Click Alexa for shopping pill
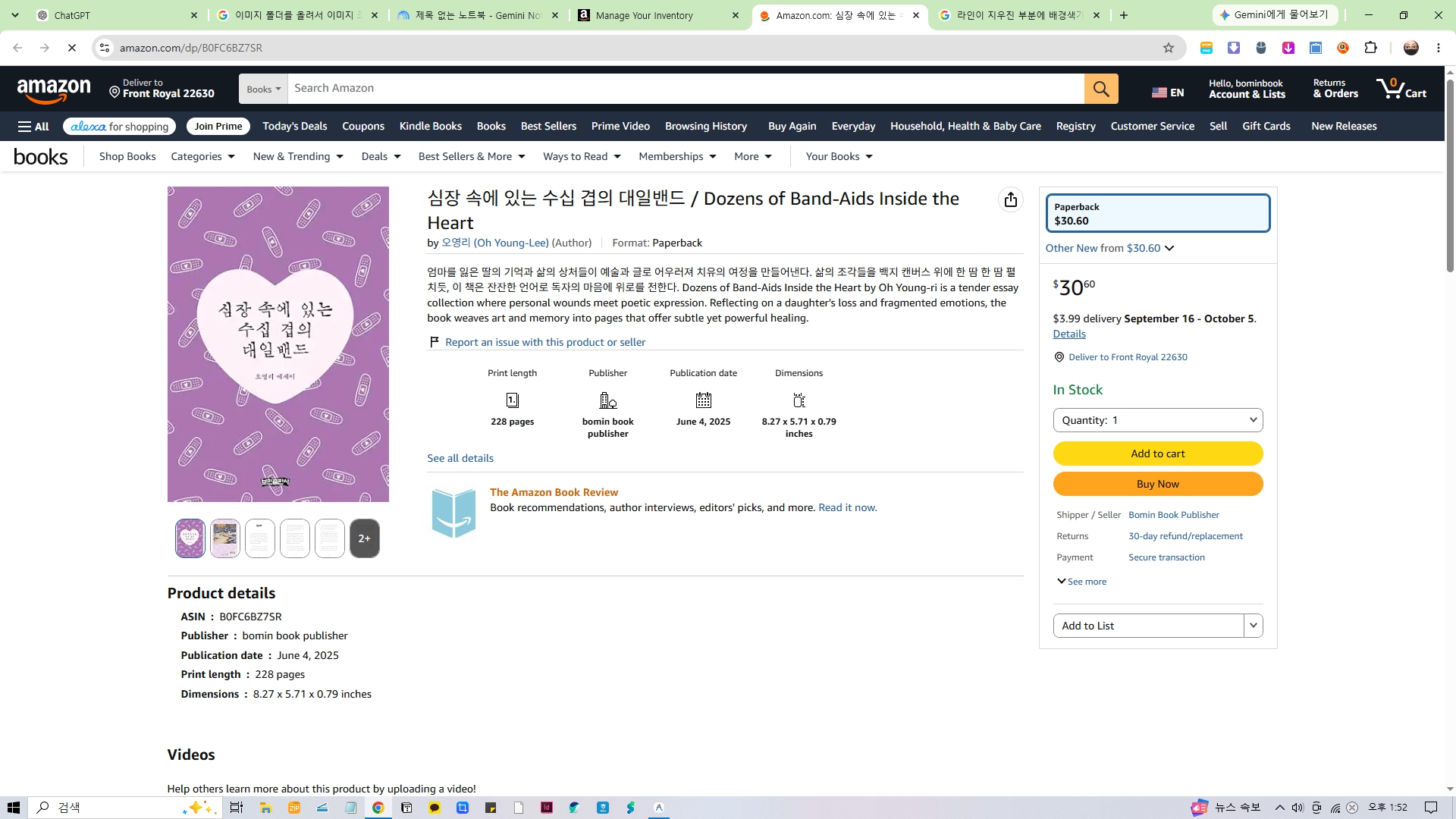Viewport: 1456px width, 819px height. click(x=120, y=127)
